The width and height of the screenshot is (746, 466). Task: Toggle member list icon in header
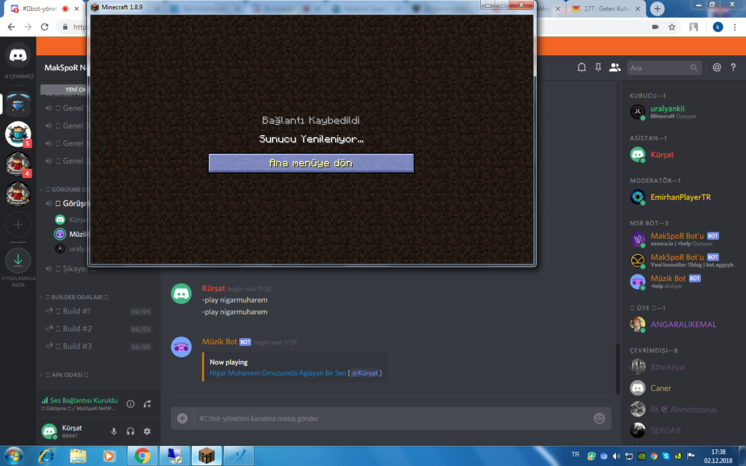pos(615,68)
